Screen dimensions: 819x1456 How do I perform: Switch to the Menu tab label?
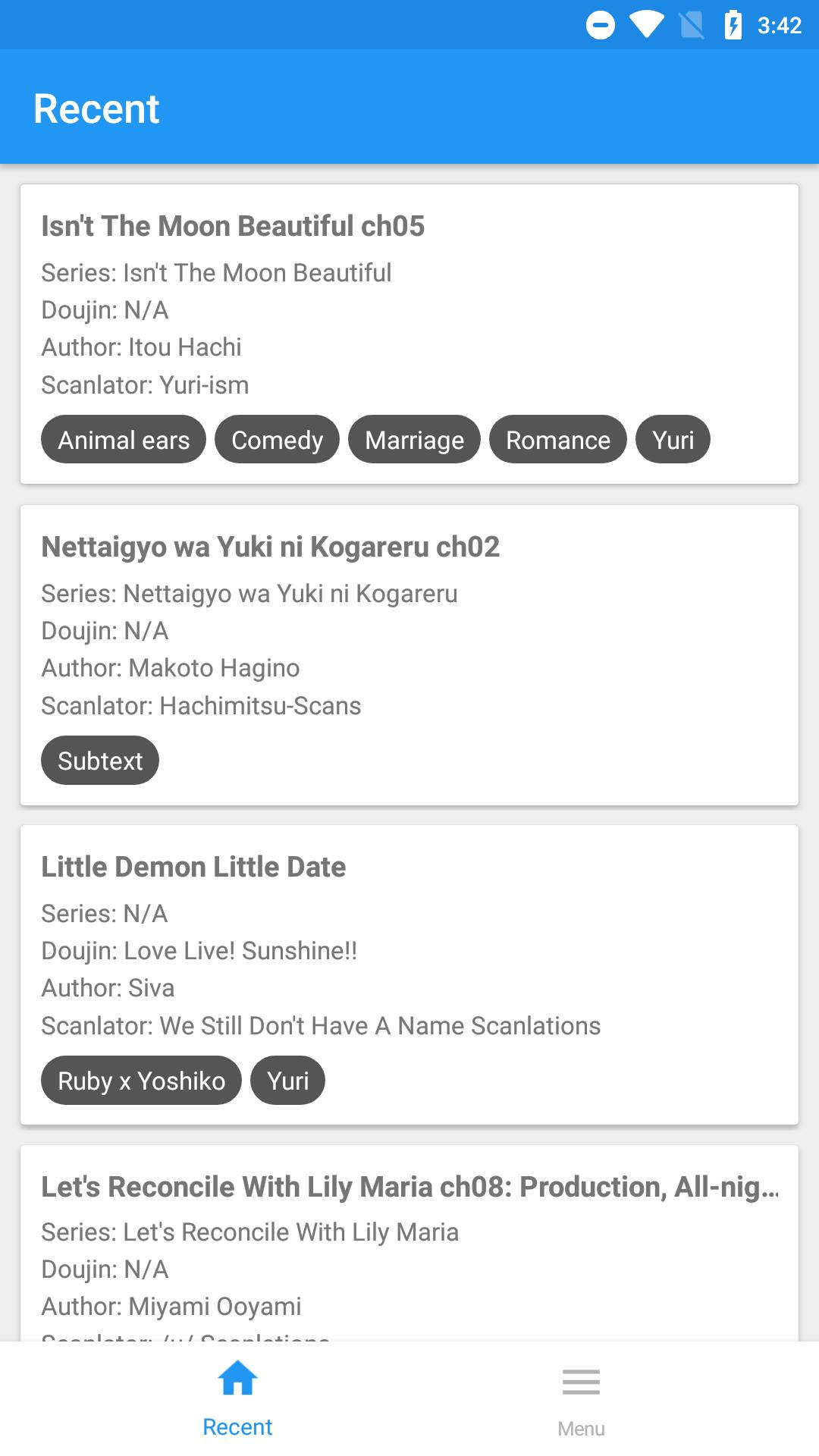[x=581, y=1429]
